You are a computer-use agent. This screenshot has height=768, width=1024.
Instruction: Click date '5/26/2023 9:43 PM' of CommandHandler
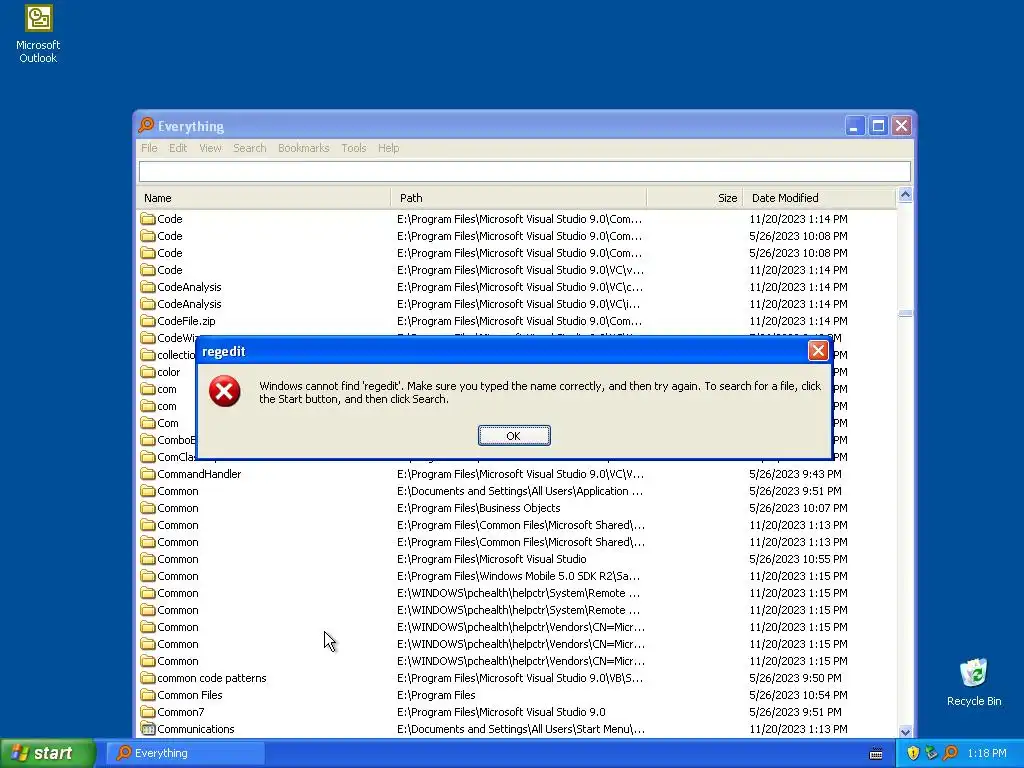(795, 473)
